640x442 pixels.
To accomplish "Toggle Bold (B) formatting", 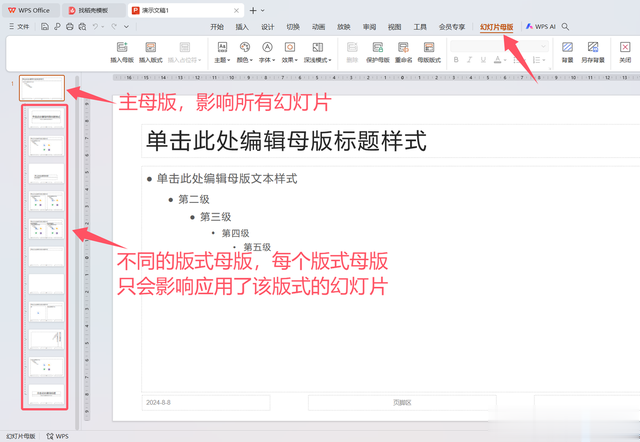I will pos(456,60).
